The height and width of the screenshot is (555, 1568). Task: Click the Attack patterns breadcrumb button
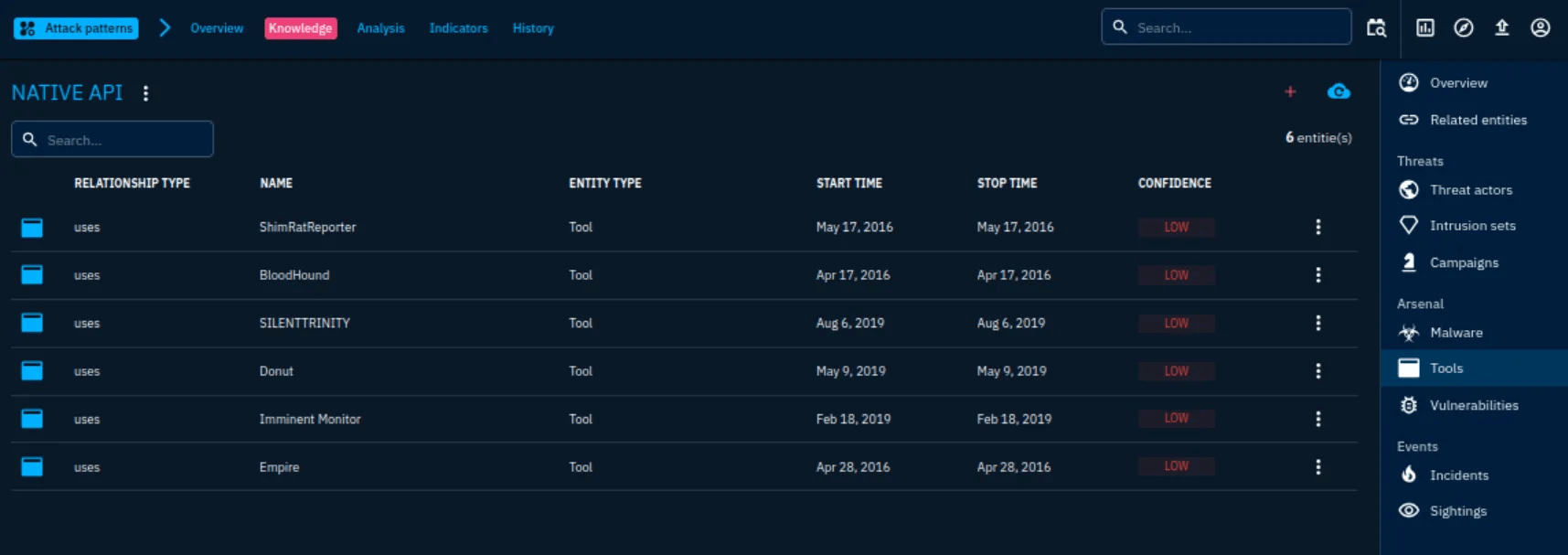pos(77,28)
